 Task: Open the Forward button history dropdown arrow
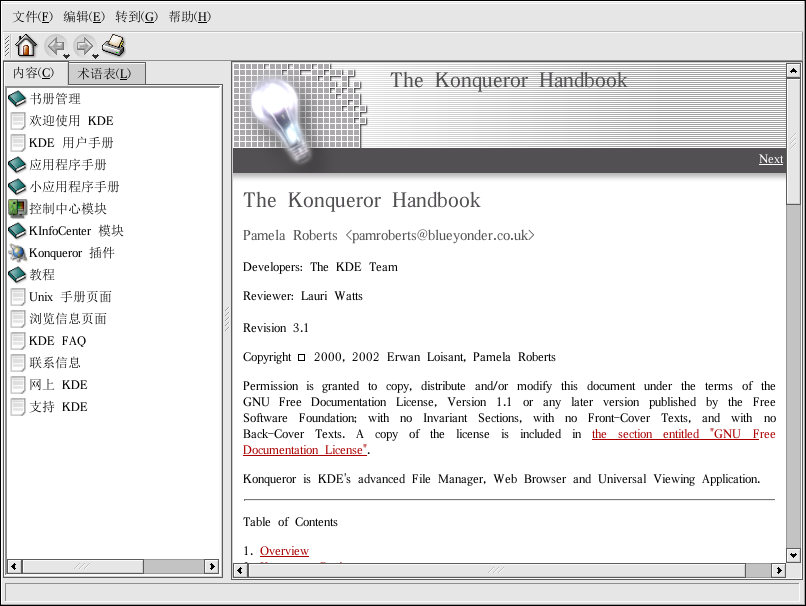coord(95,56)
